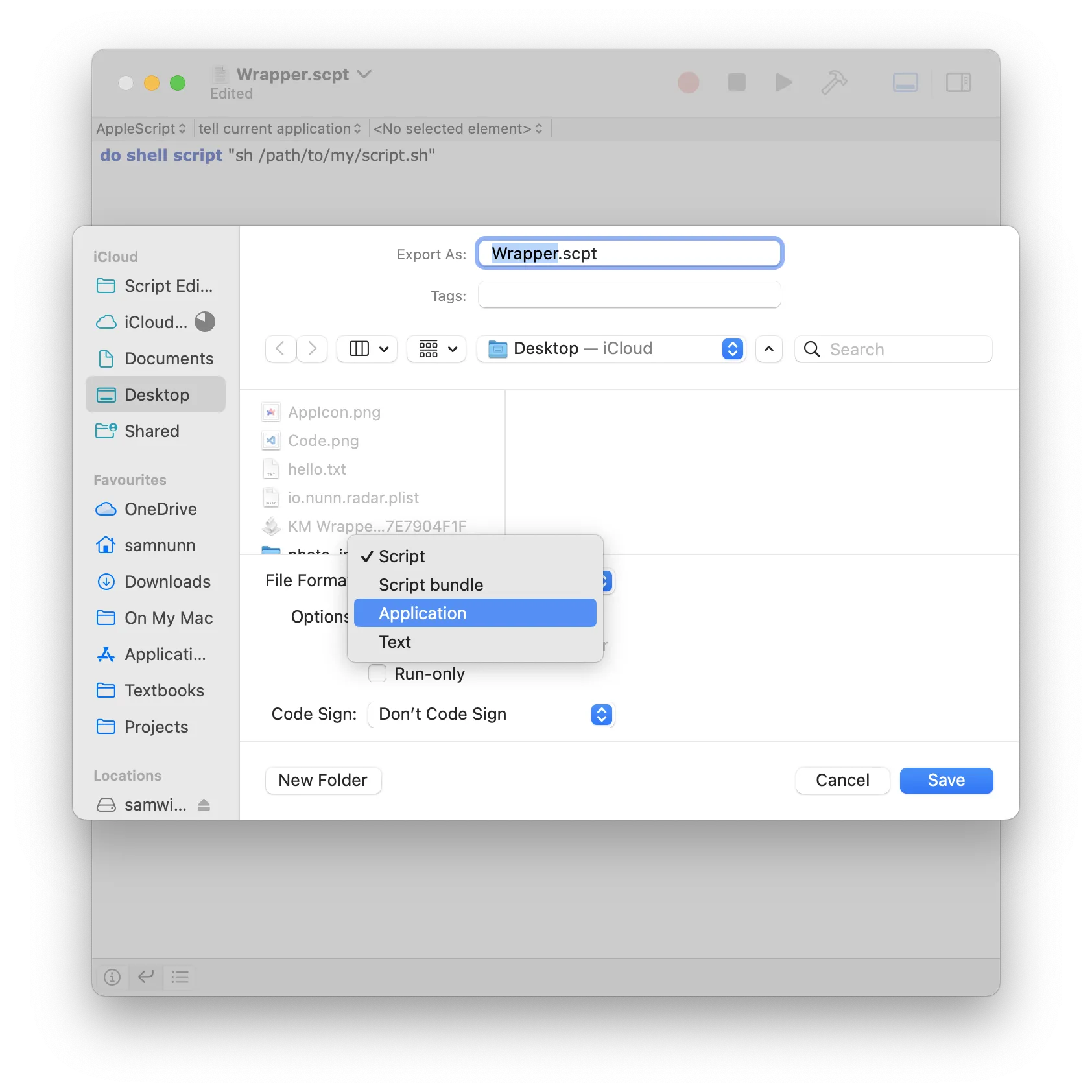Open the AppleScript language selector
The width and height of the screenshot is (1092, 1092).
(x=140, y=128)
